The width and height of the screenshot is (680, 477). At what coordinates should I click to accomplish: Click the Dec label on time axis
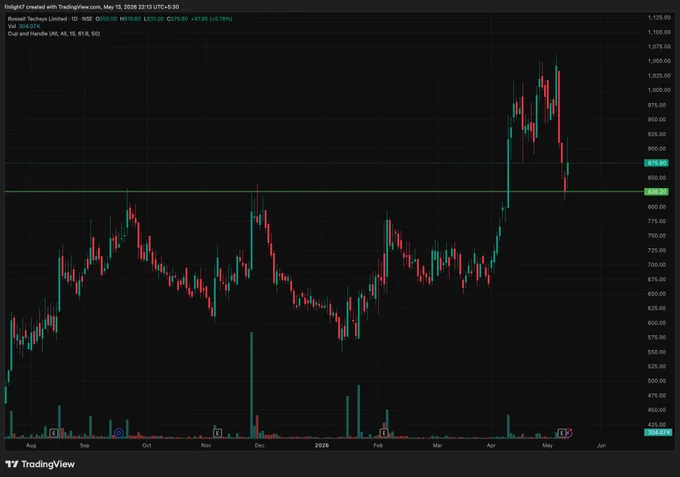point(259,445)
